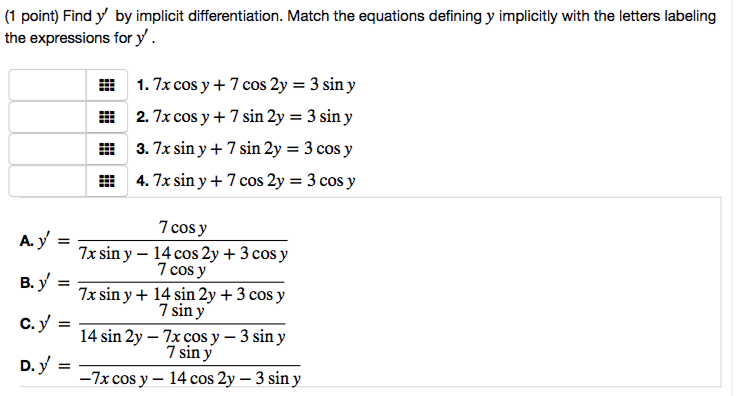Click the text "the expressions for y′"
This screenshot has height=396, width=752.
click(77, 38)
